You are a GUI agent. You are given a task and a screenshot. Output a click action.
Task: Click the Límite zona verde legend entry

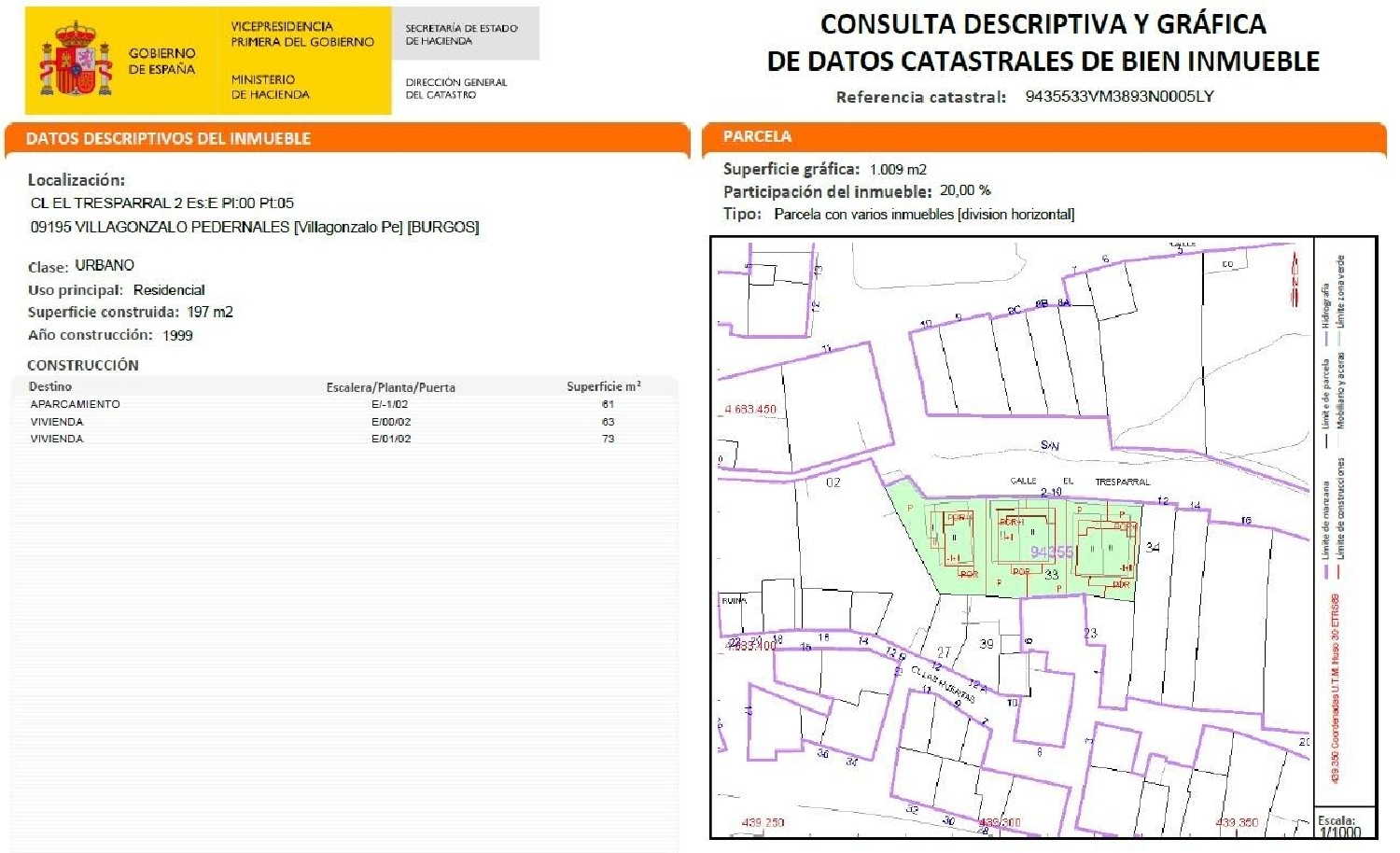tap(1341, 303)
